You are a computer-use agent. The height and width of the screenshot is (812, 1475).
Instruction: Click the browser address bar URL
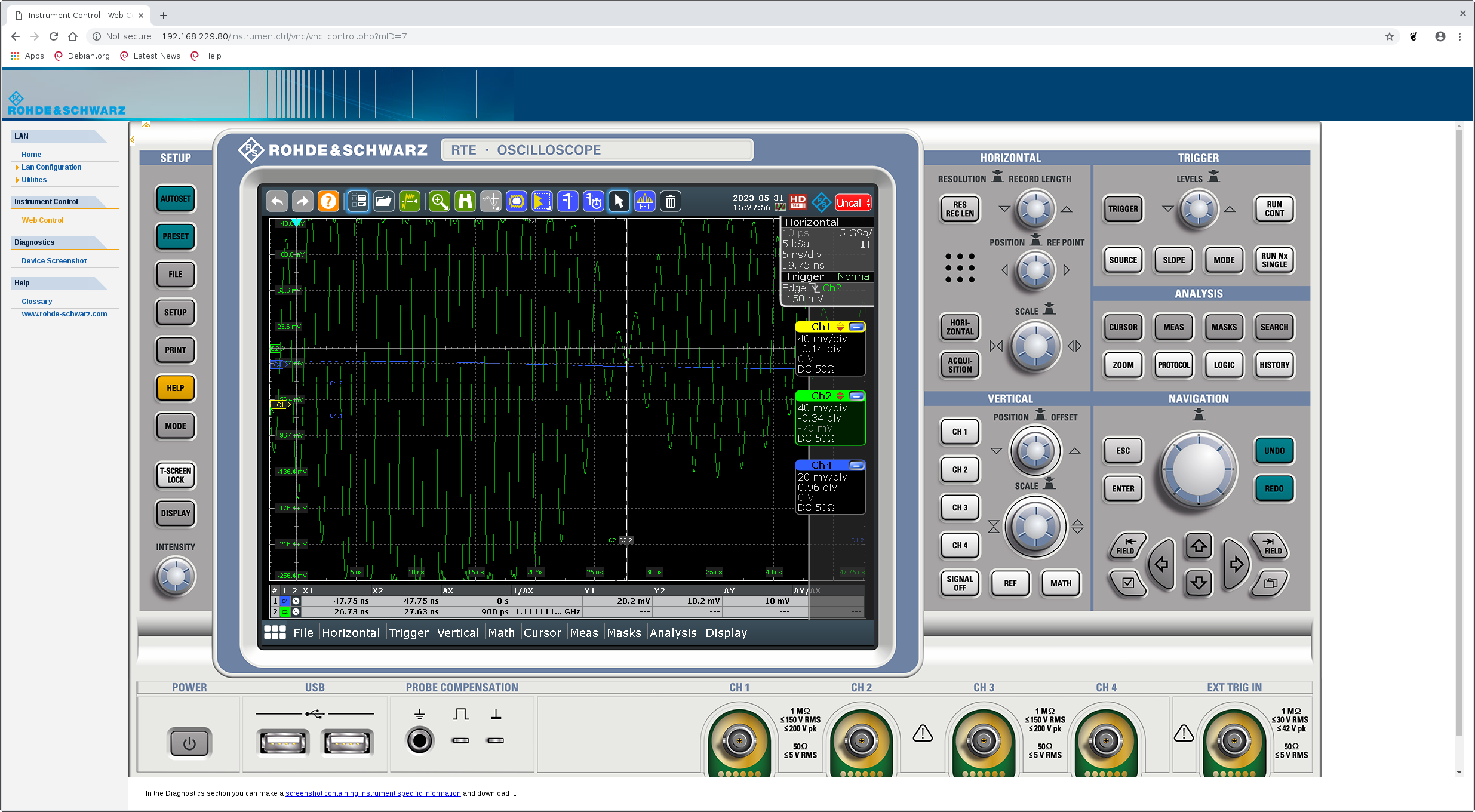[x=284, y=36]
